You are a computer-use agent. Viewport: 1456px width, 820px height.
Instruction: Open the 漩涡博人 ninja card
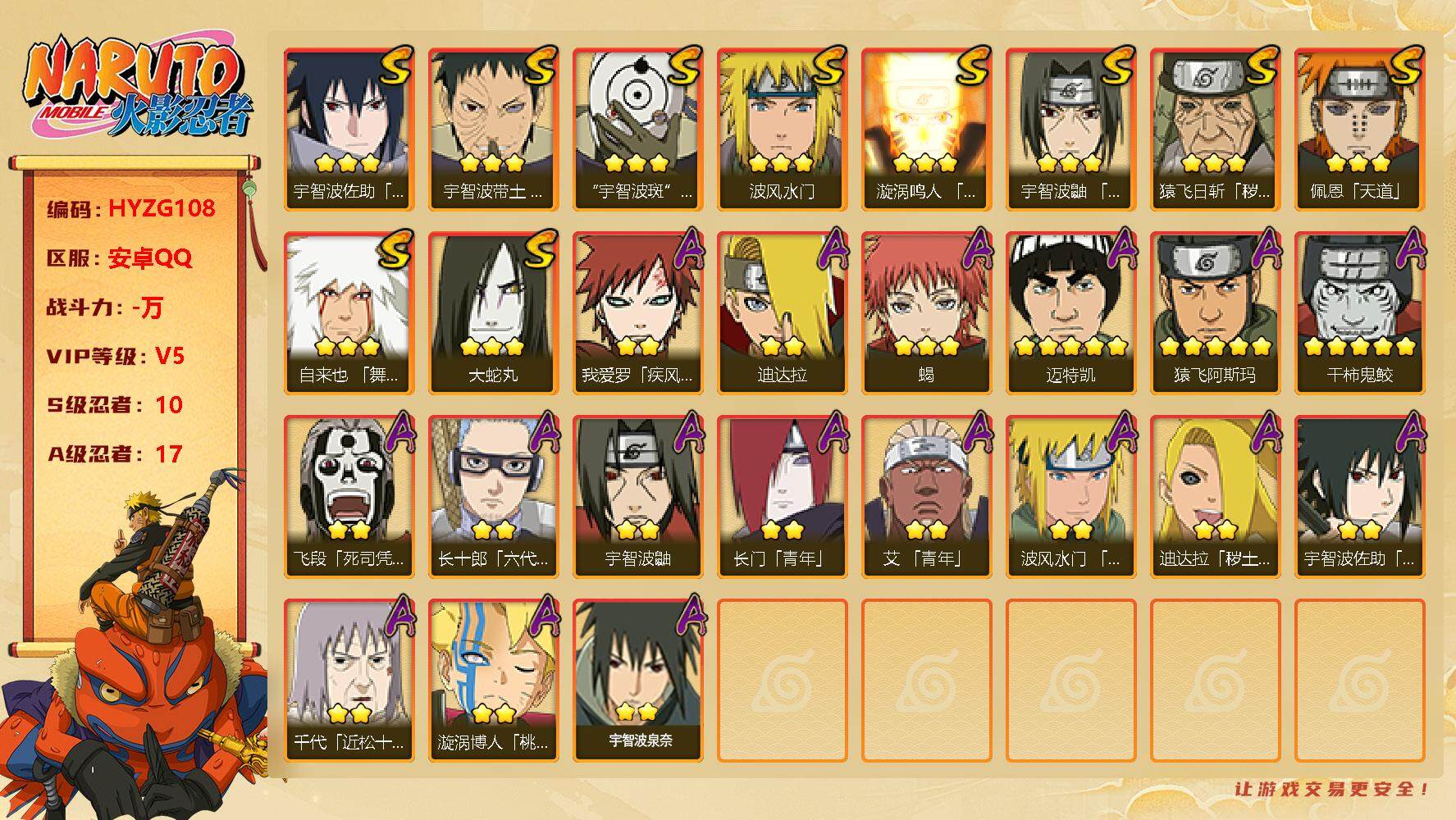pos(493,681)
